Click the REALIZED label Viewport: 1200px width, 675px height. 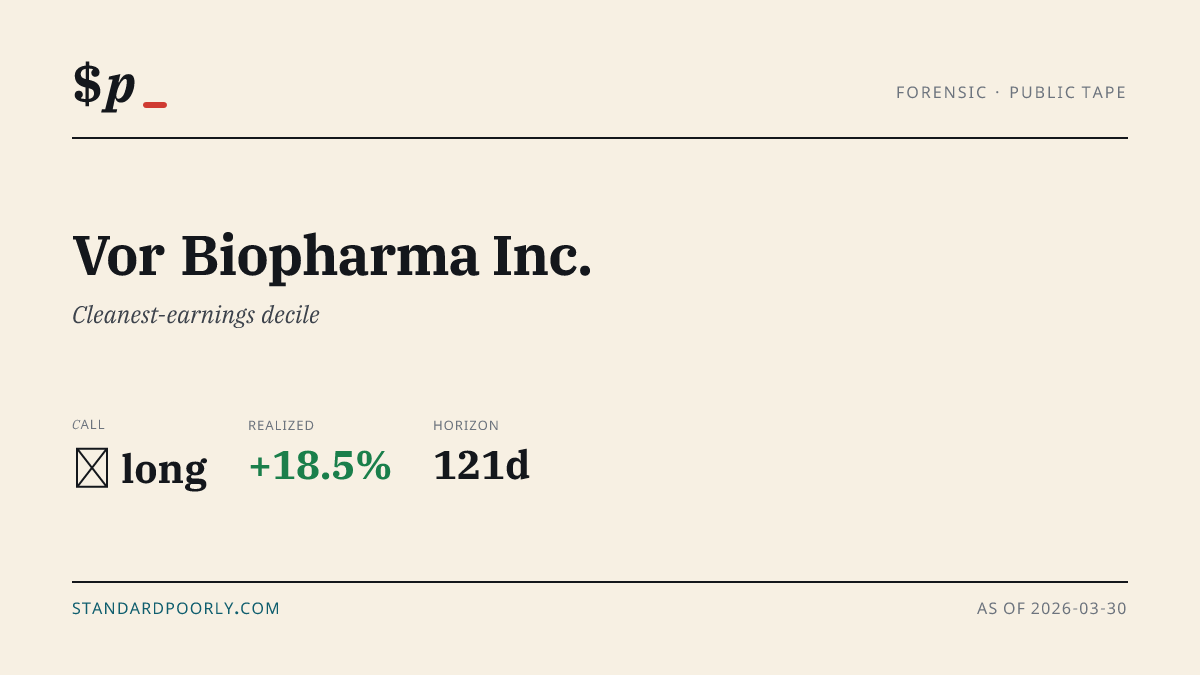(281, 426)
